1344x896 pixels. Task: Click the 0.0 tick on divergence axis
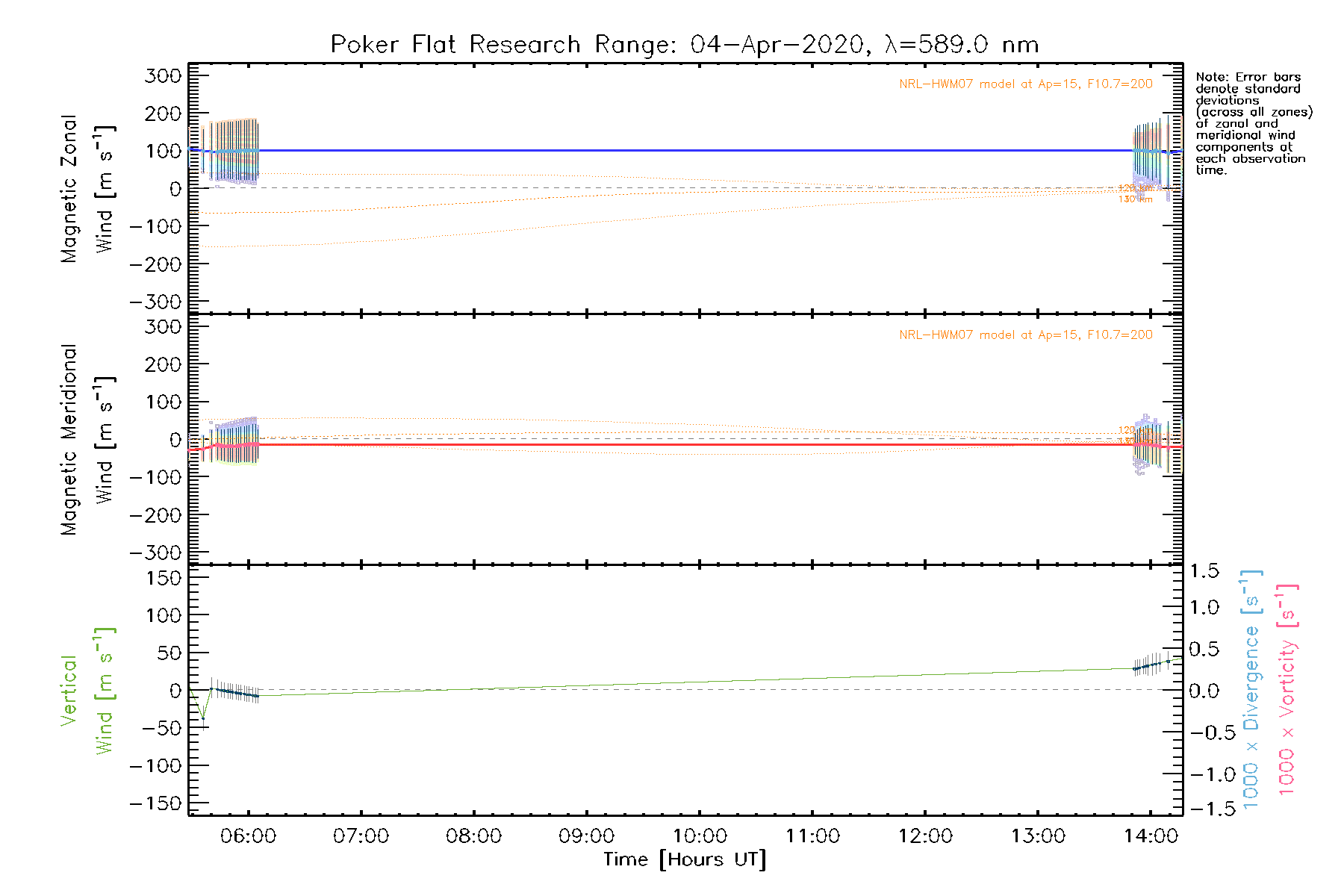click(1205, 691)
